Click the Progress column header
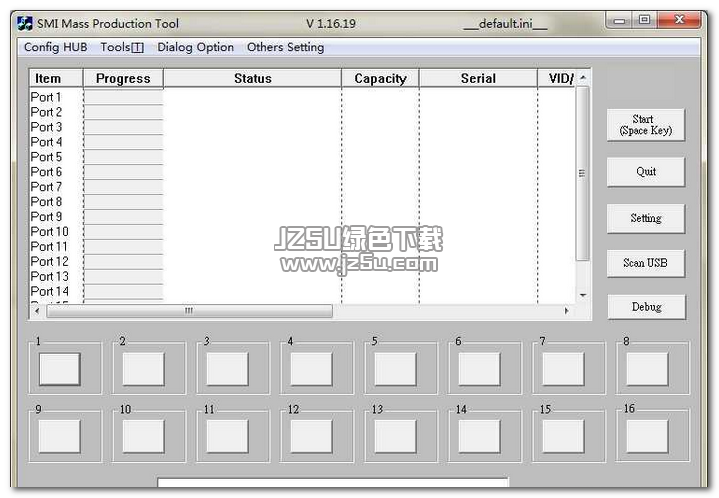719x498 pixels. [x=123, y=78]
